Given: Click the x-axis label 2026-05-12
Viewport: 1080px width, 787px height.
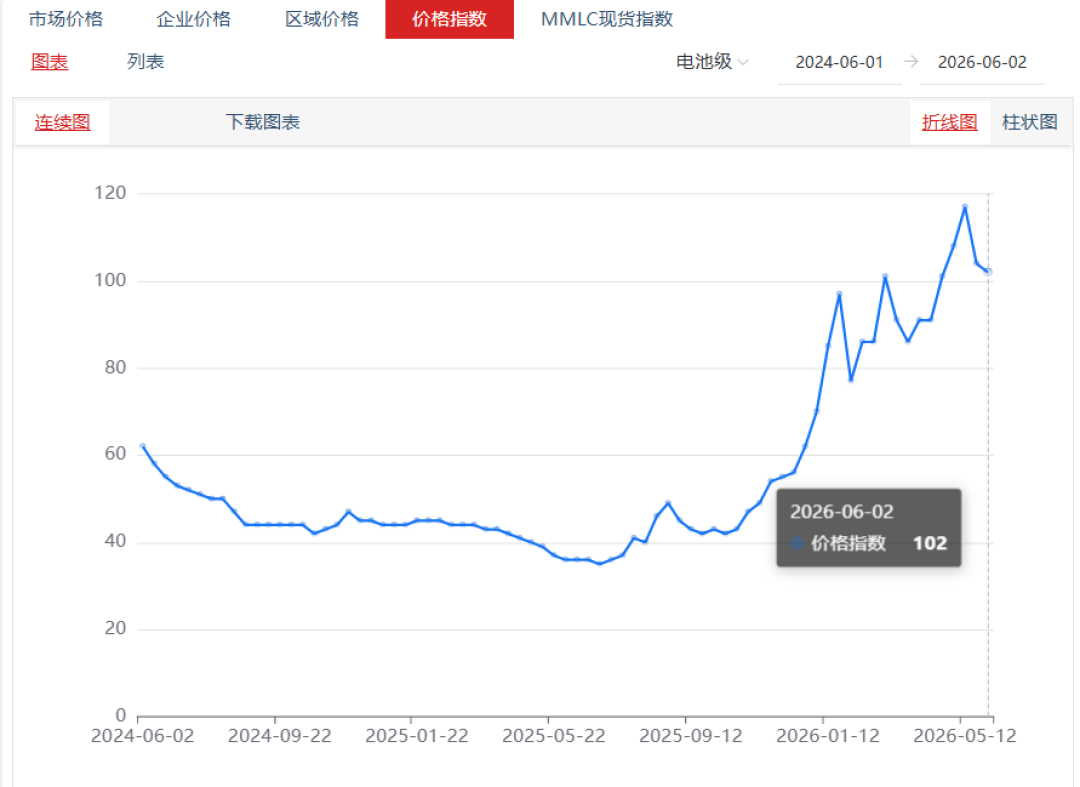Looking at the screenshot, I should [x=965, y=736].
